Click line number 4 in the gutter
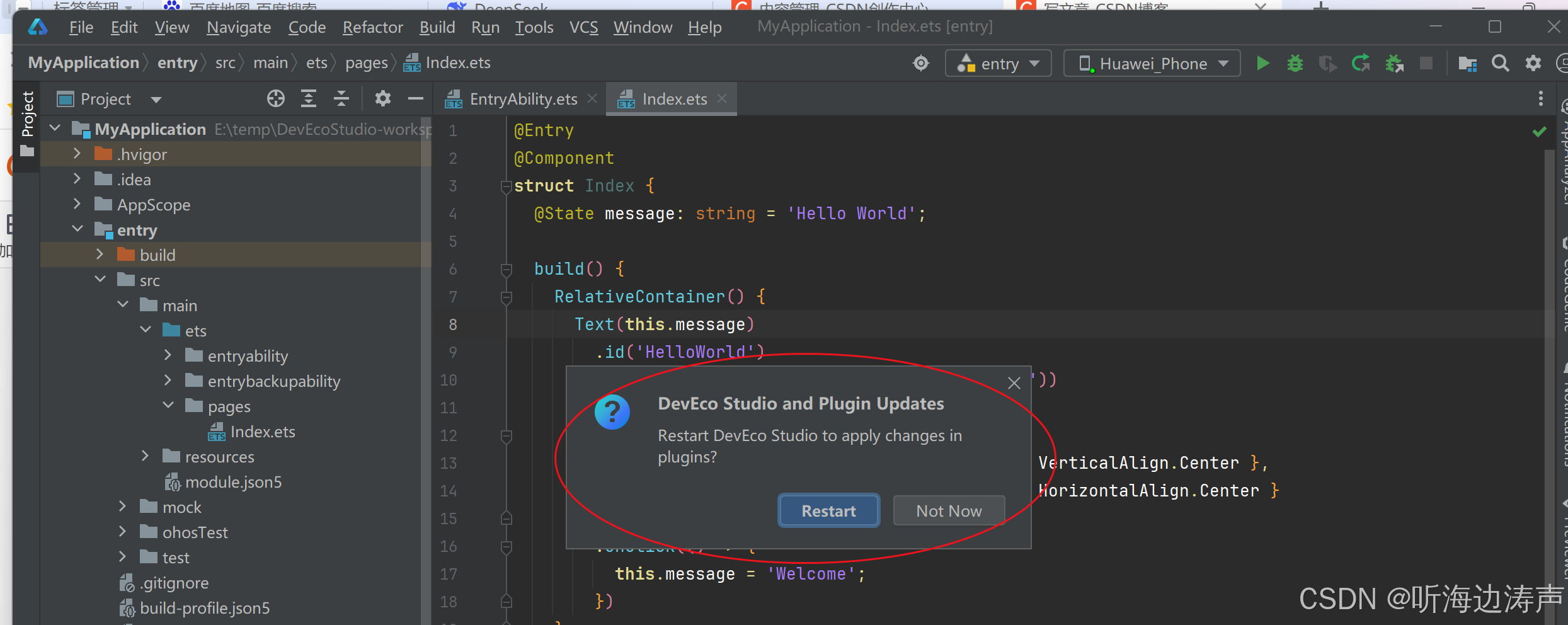This screenshot has height=625, width=1568. [453, 214]
